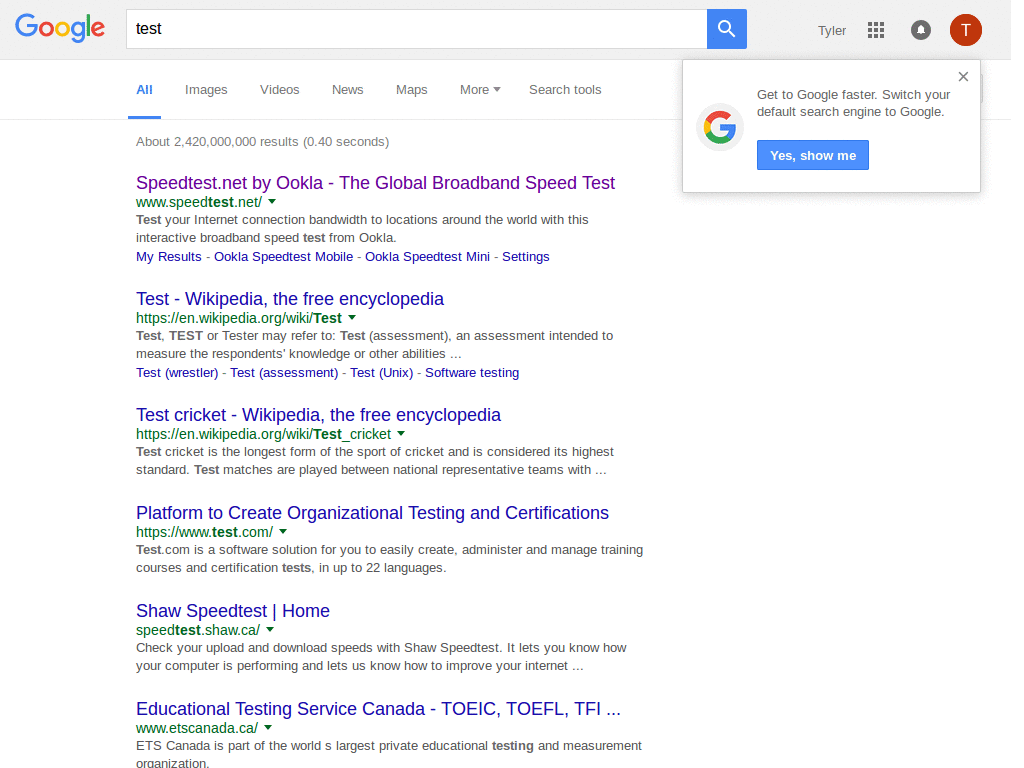Dismiss the search engine popup with the X
The height and width of the screenshot is (768, 1024).
(963, 76)
